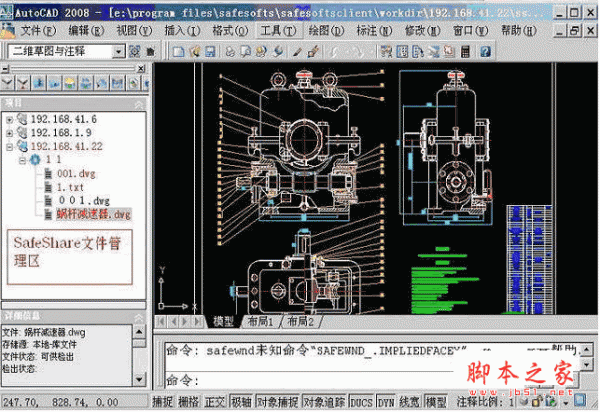Click the Open file toolbar icon
The height and width of the screenshot is (412, 600).
coord(194,52)
